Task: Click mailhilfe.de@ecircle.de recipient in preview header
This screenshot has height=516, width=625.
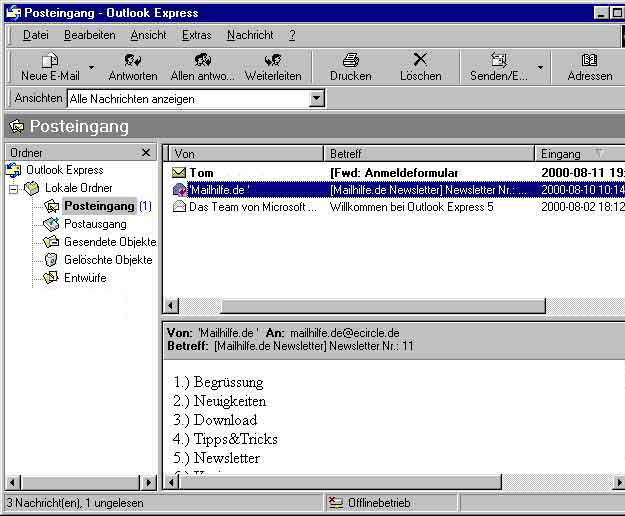Action: [345, 333]
